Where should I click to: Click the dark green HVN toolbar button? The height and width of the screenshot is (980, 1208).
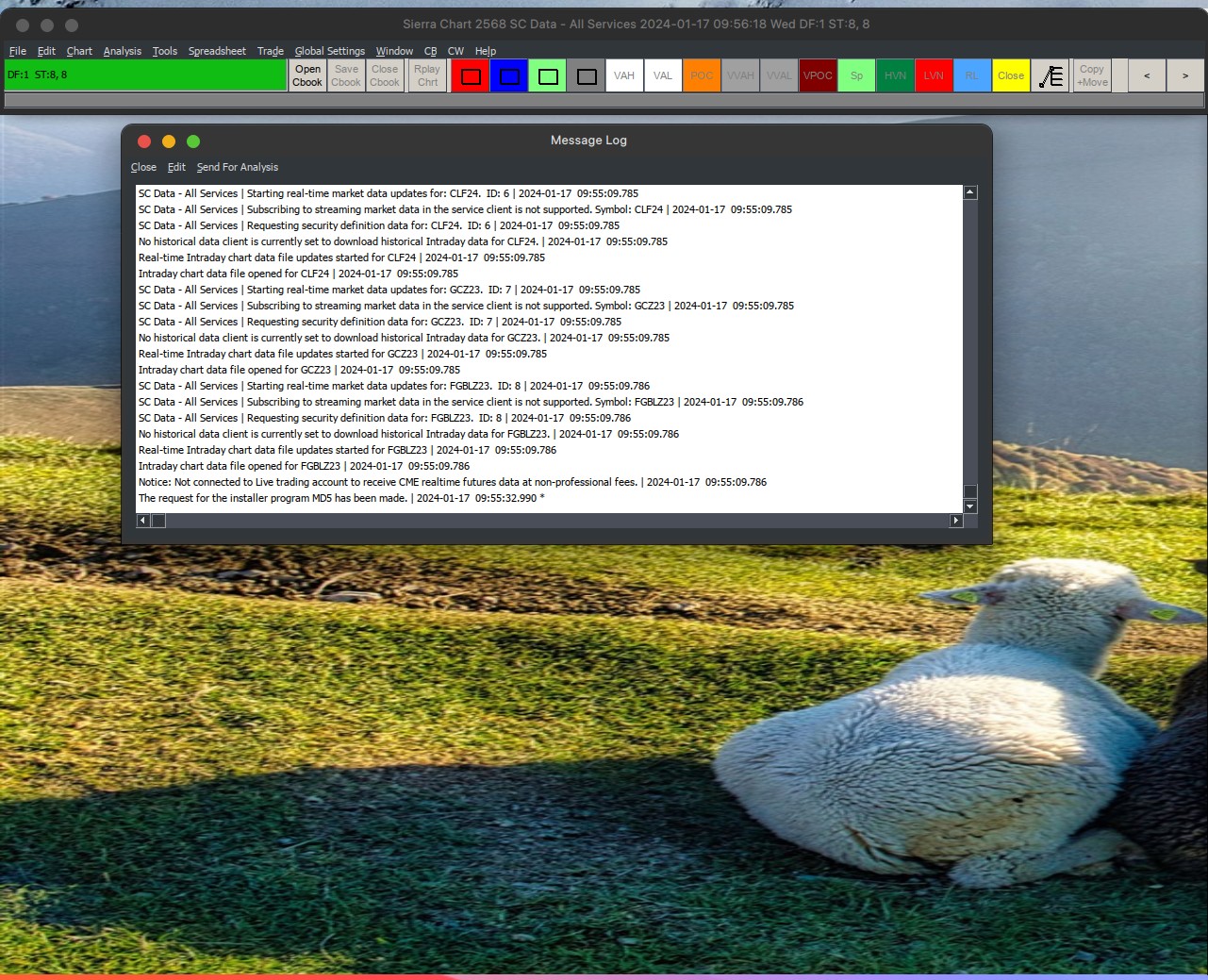coord(895,76)
